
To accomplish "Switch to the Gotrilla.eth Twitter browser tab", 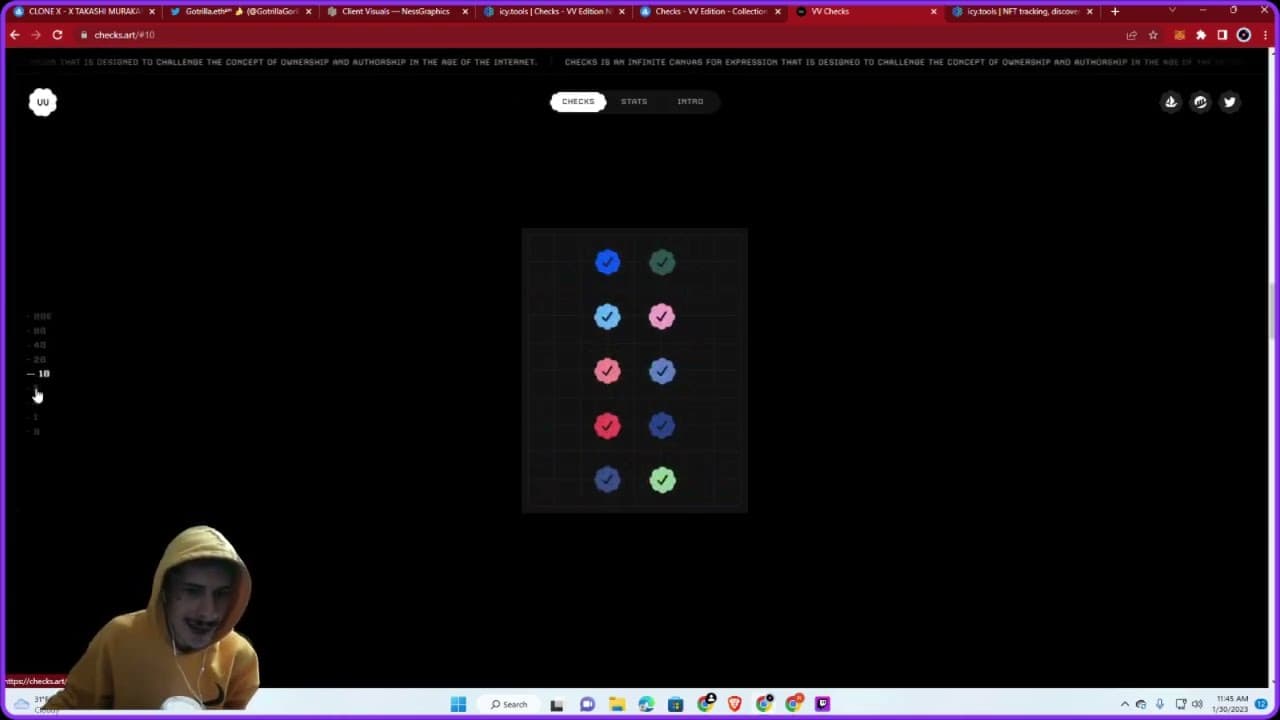I will (240, 11).
